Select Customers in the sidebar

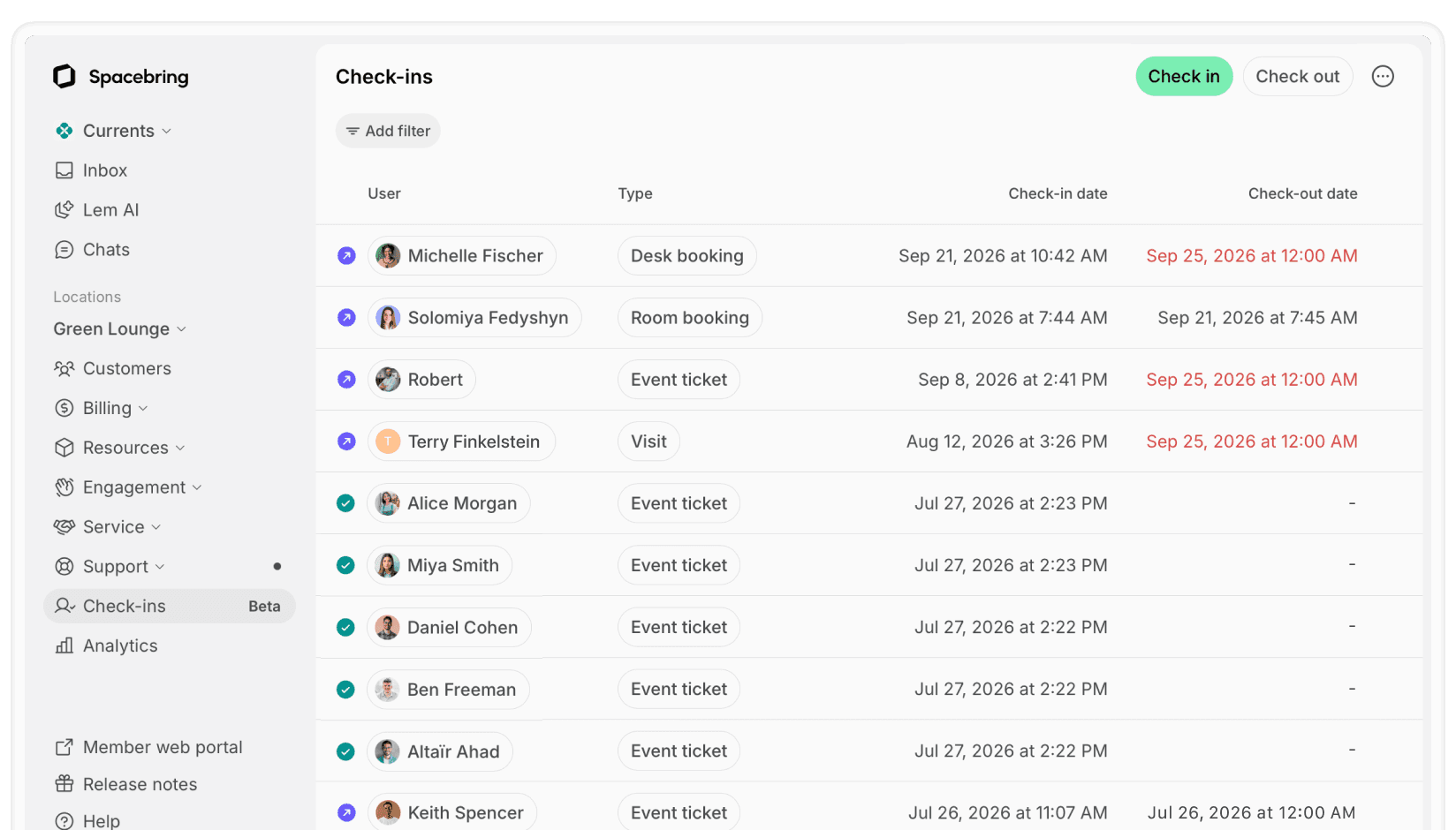[127, 368]
